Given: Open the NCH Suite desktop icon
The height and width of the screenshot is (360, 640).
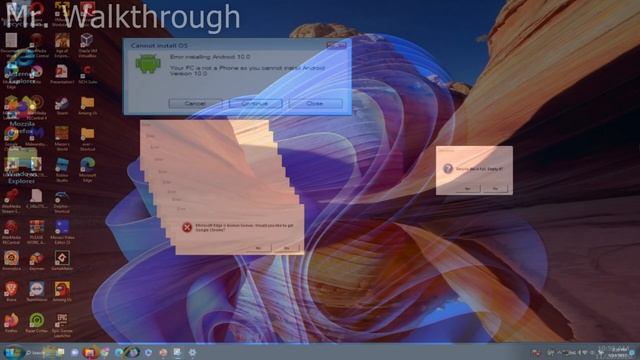Looking at the screenshot, I should pyautogui.click(x=87, y=74).
